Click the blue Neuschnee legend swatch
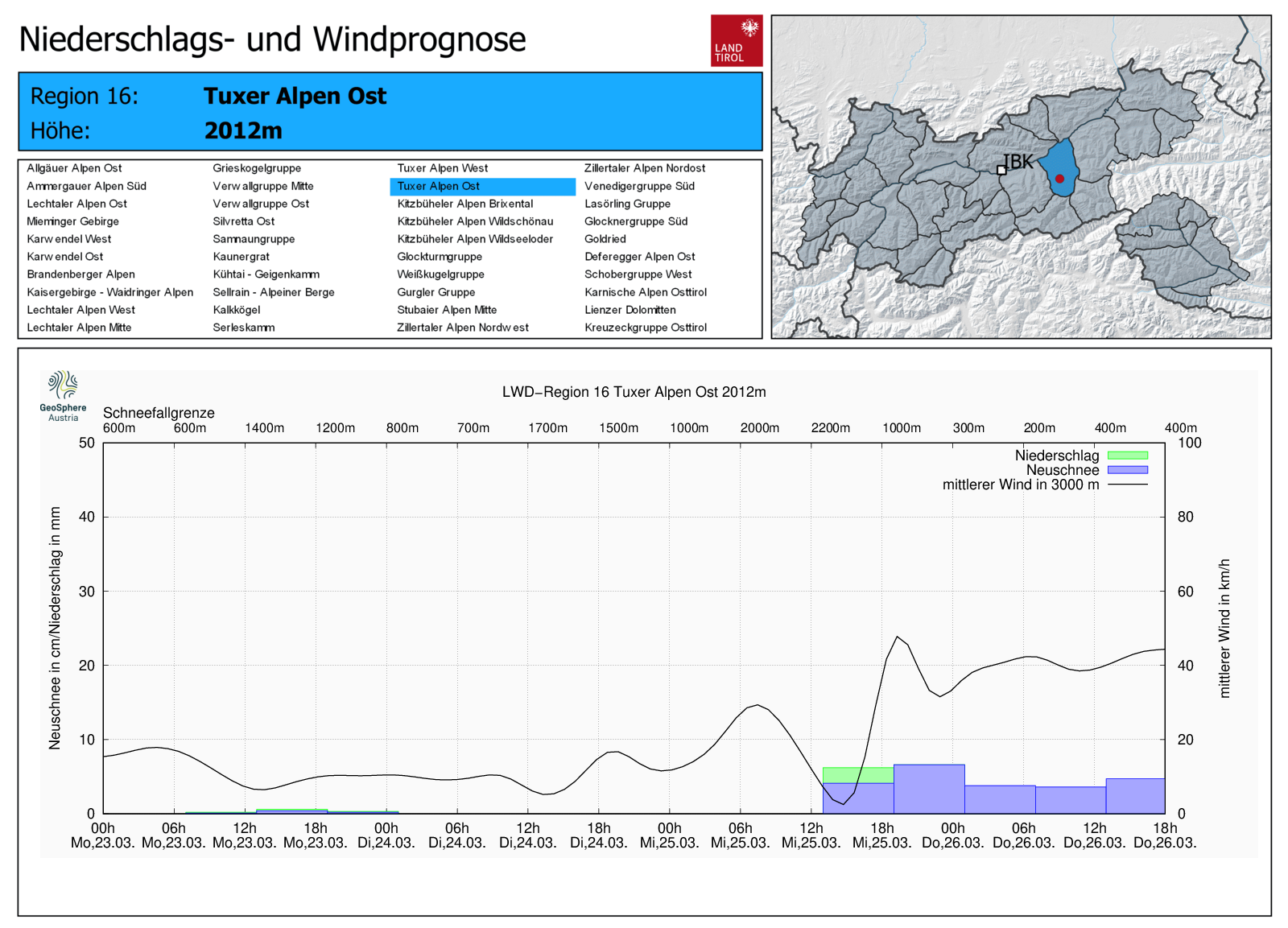 [x=1127, y=470]
